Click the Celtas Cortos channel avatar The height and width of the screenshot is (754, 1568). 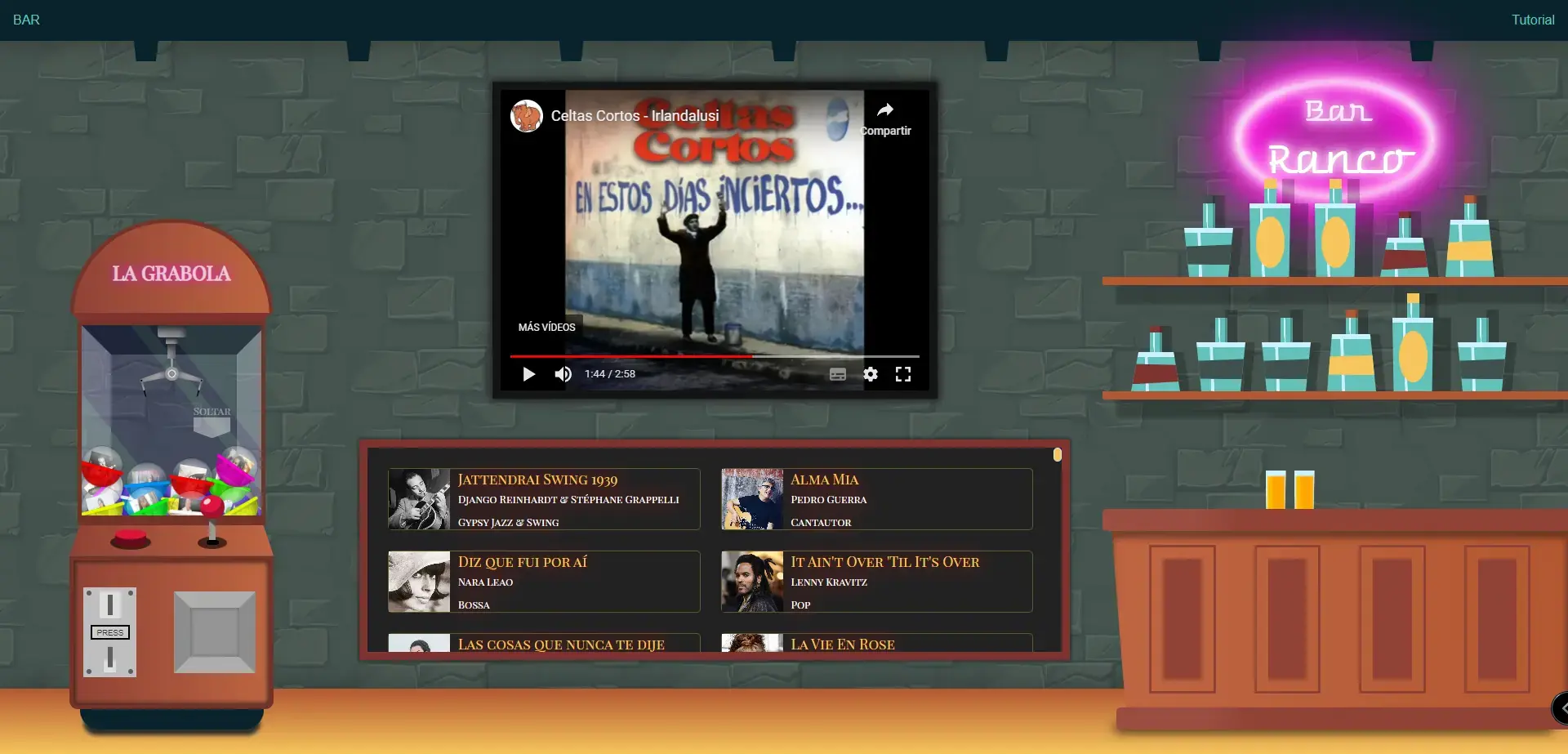point(527,116)
